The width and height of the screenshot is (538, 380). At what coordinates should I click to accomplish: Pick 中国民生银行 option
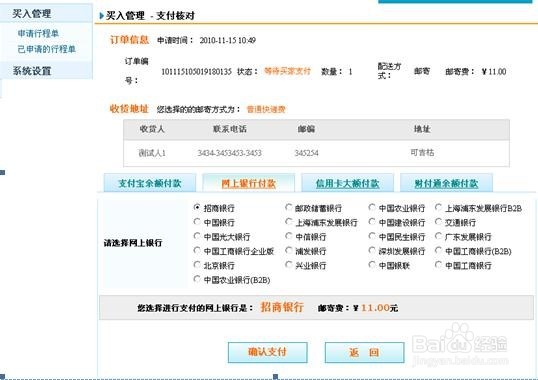tap(372, 236)
